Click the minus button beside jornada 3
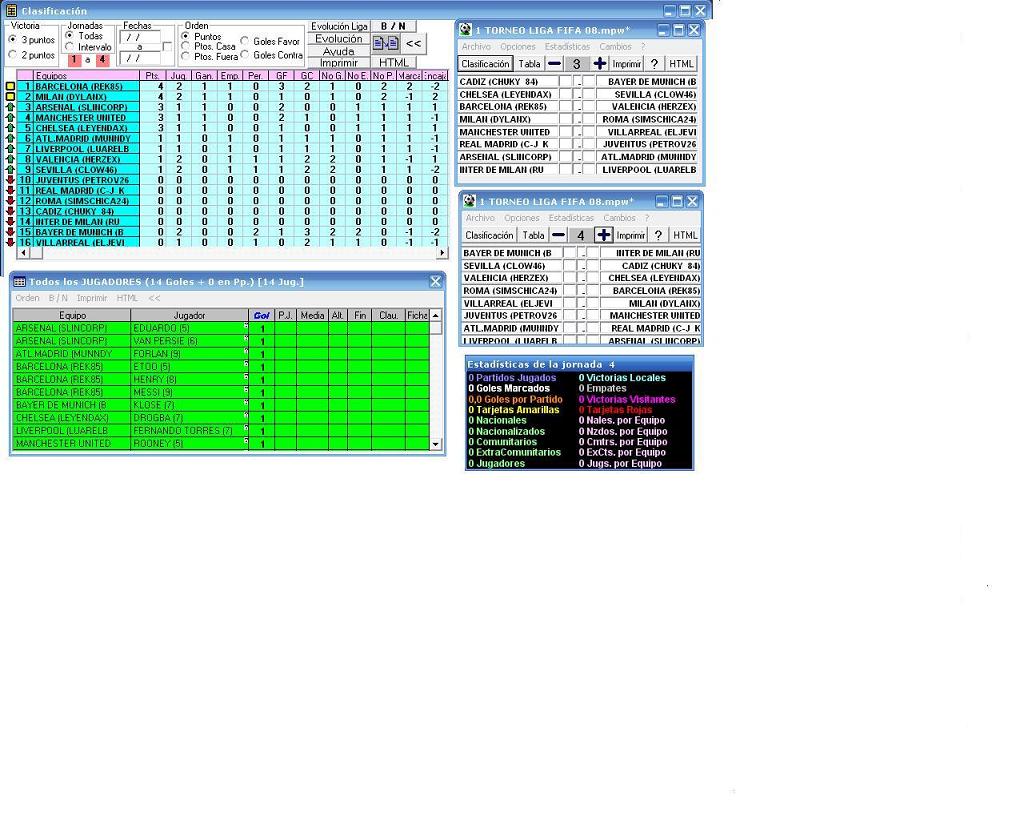Viewport: 1024px width, 820px height. (x=554, y=63)
